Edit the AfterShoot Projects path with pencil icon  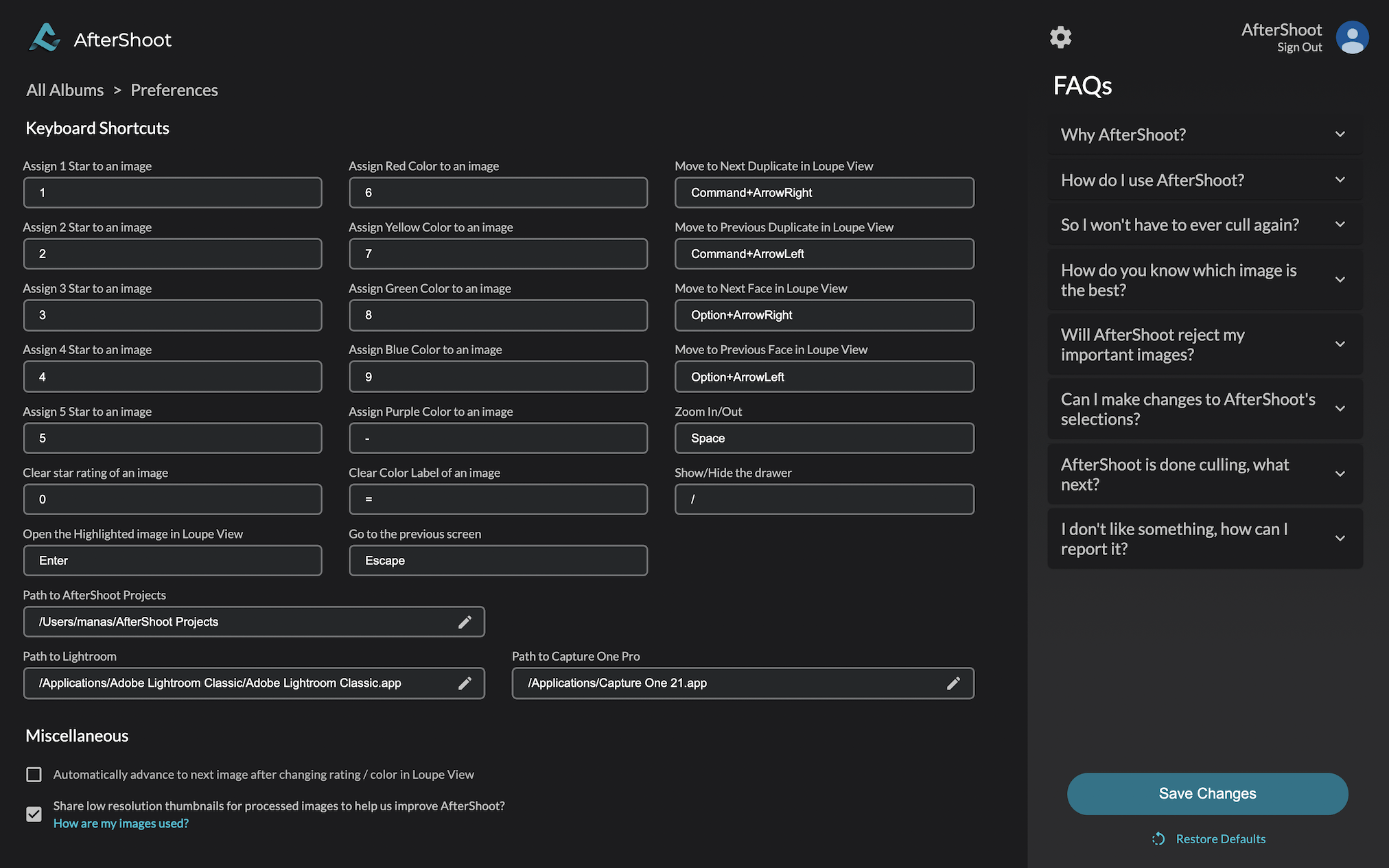tap(465, 622)
